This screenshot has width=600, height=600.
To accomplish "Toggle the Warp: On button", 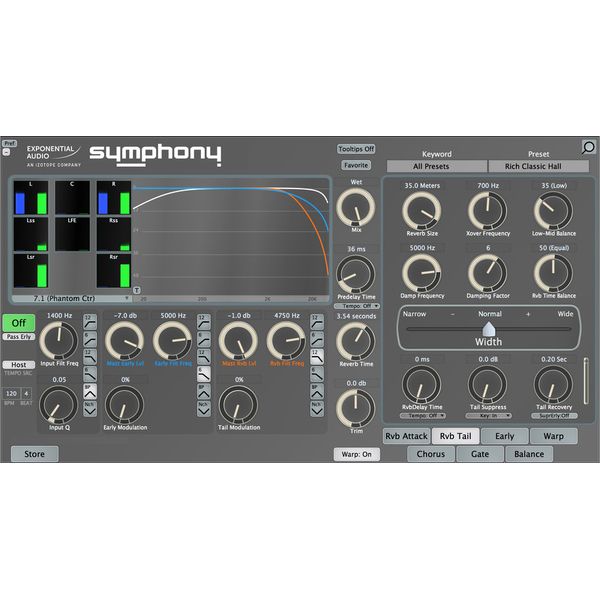I will (356, 454).
